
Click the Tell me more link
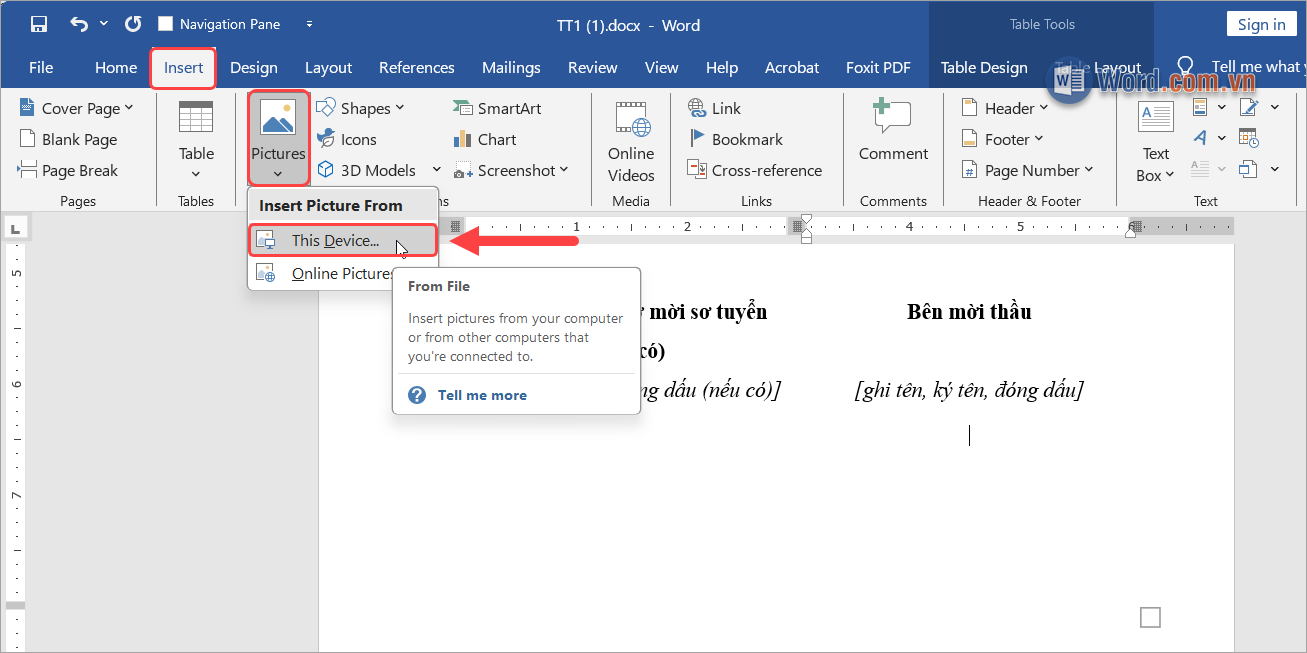coord(481,394)
